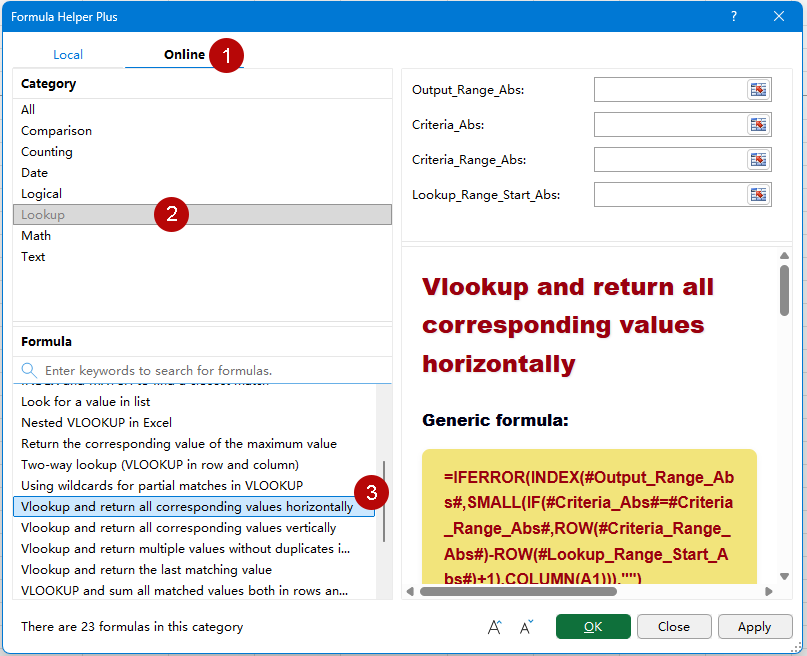Click the Criteria_Range_Abs input box
This screenshot has height=656, width=807.
[x=670, y=160]
